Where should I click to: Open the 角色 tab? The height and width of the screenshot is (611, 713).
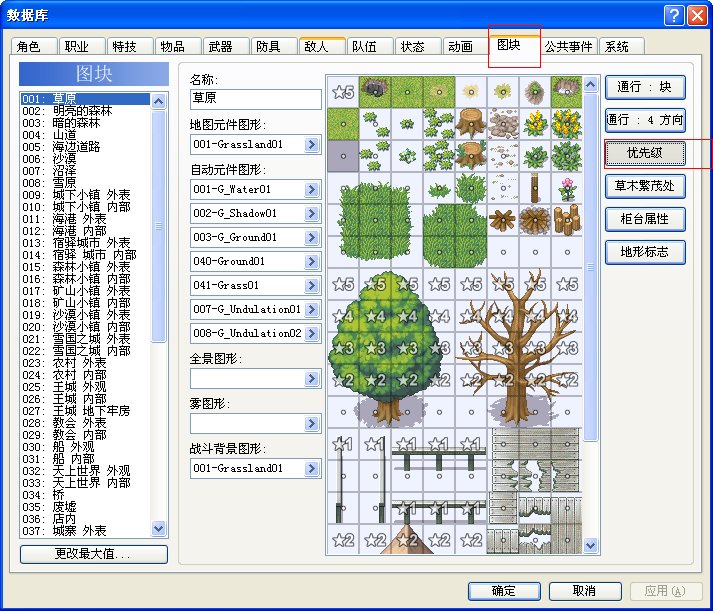[34, 46]
